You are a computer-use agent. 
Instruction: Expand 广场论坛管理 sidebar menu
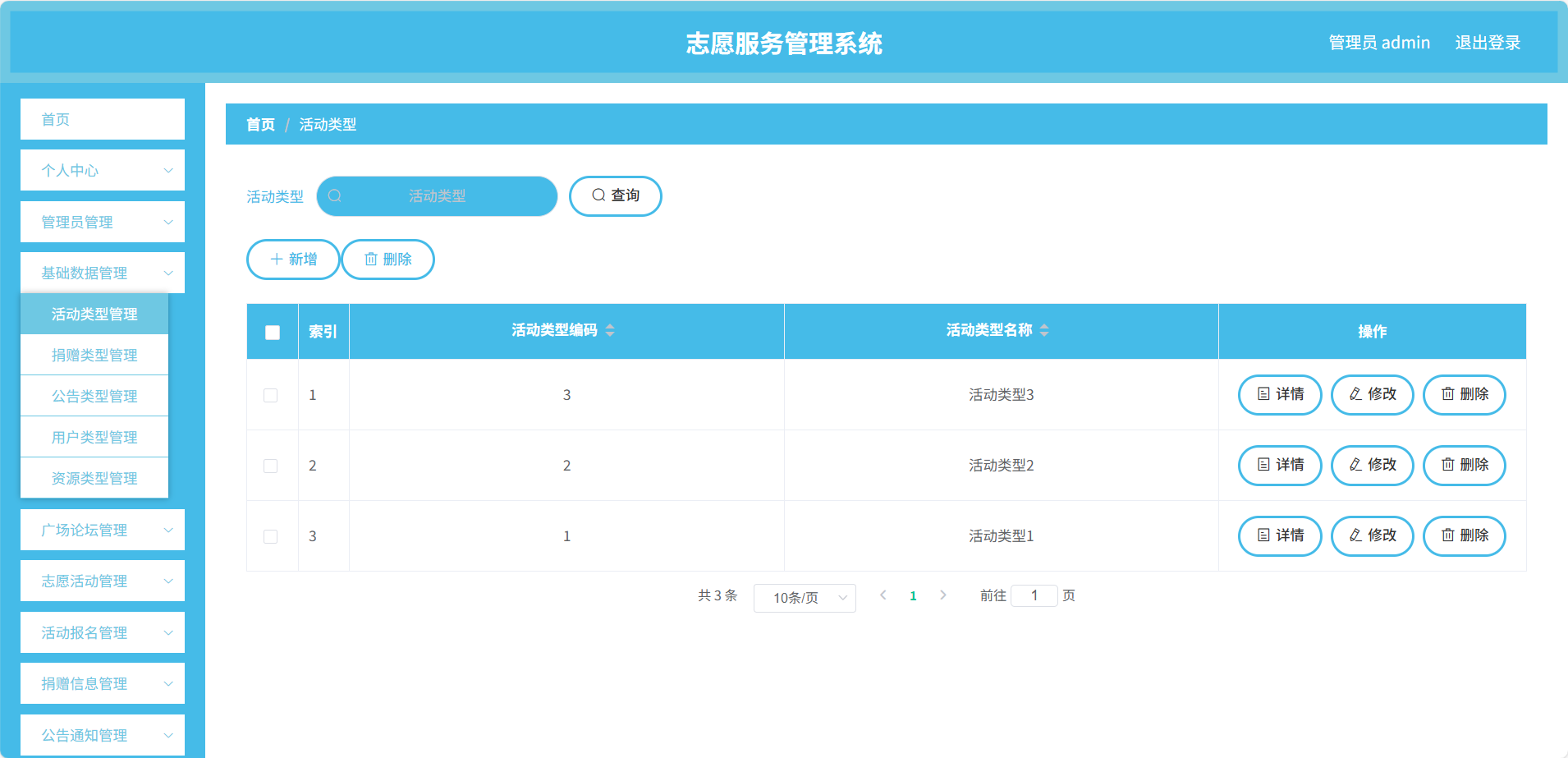pyautogui.click(x=103, y=530)
